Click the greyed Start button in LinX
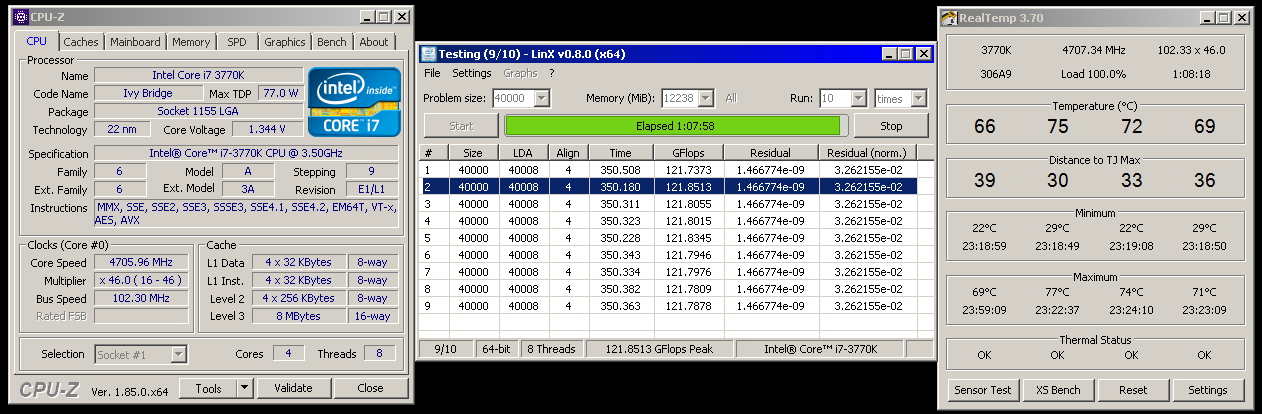The width and height of the screenshot is (1262, 414). 461,126
